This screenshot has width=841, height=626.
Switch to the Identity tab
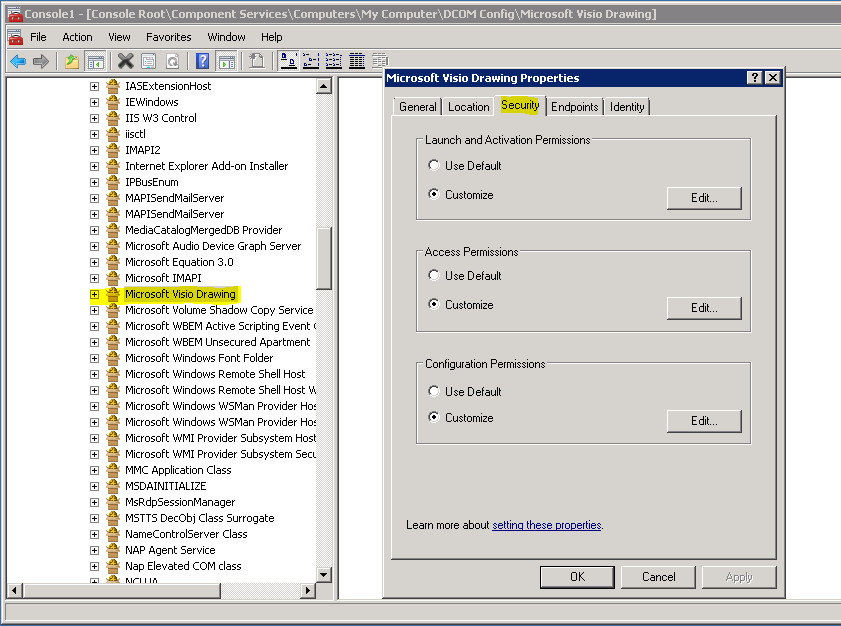point(627,107)
